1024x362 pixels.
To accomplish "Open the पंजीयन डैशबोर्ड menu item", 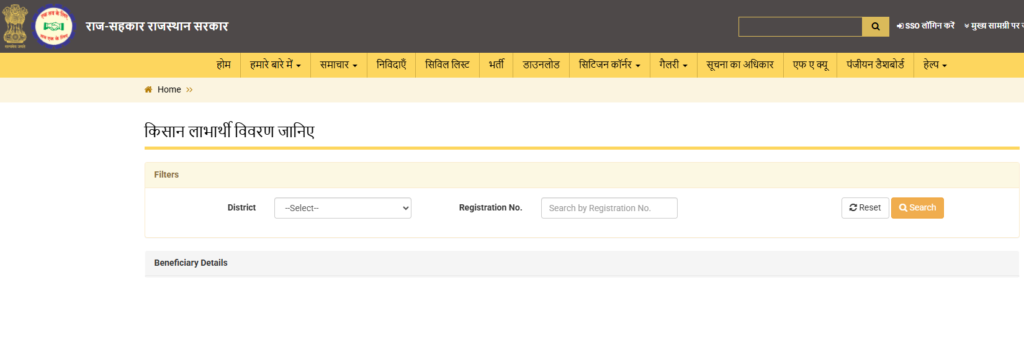I will [x=875, y=65].
